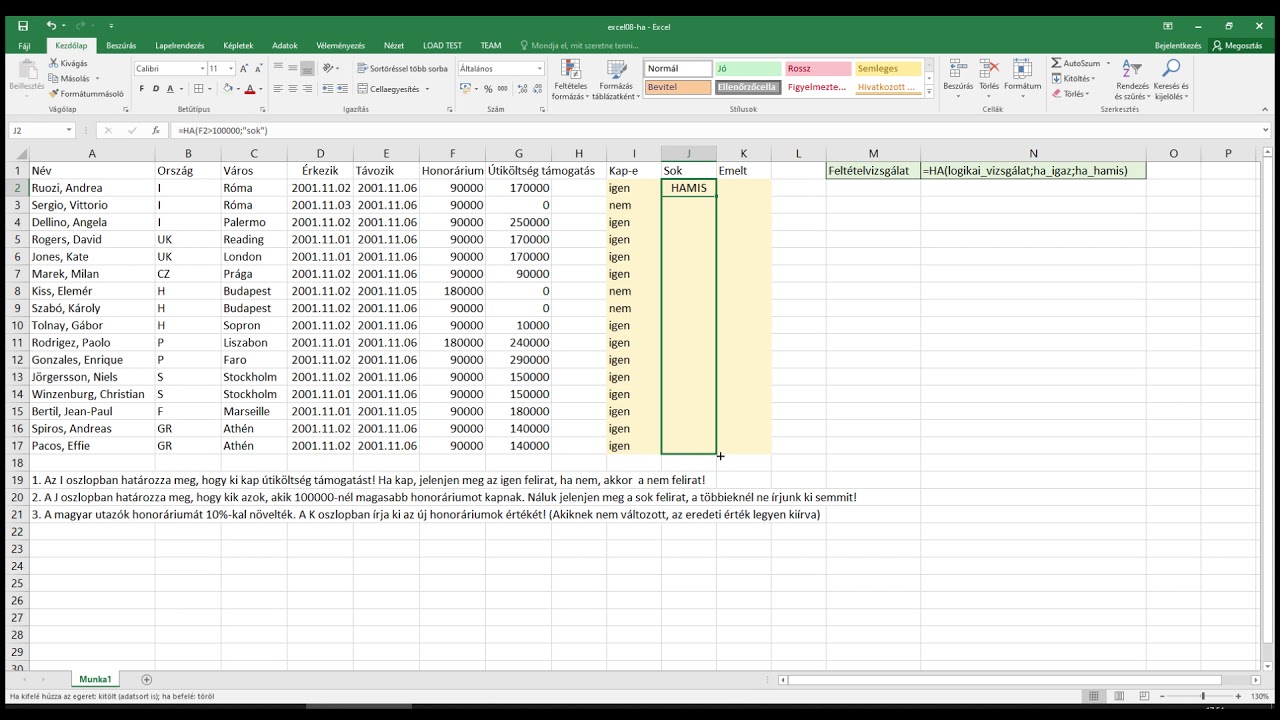Image resolution: width=1280 pixels, height=720 pixels.
Task: Open Feltételes formázás conditional formatting
Action: [570, 80]
